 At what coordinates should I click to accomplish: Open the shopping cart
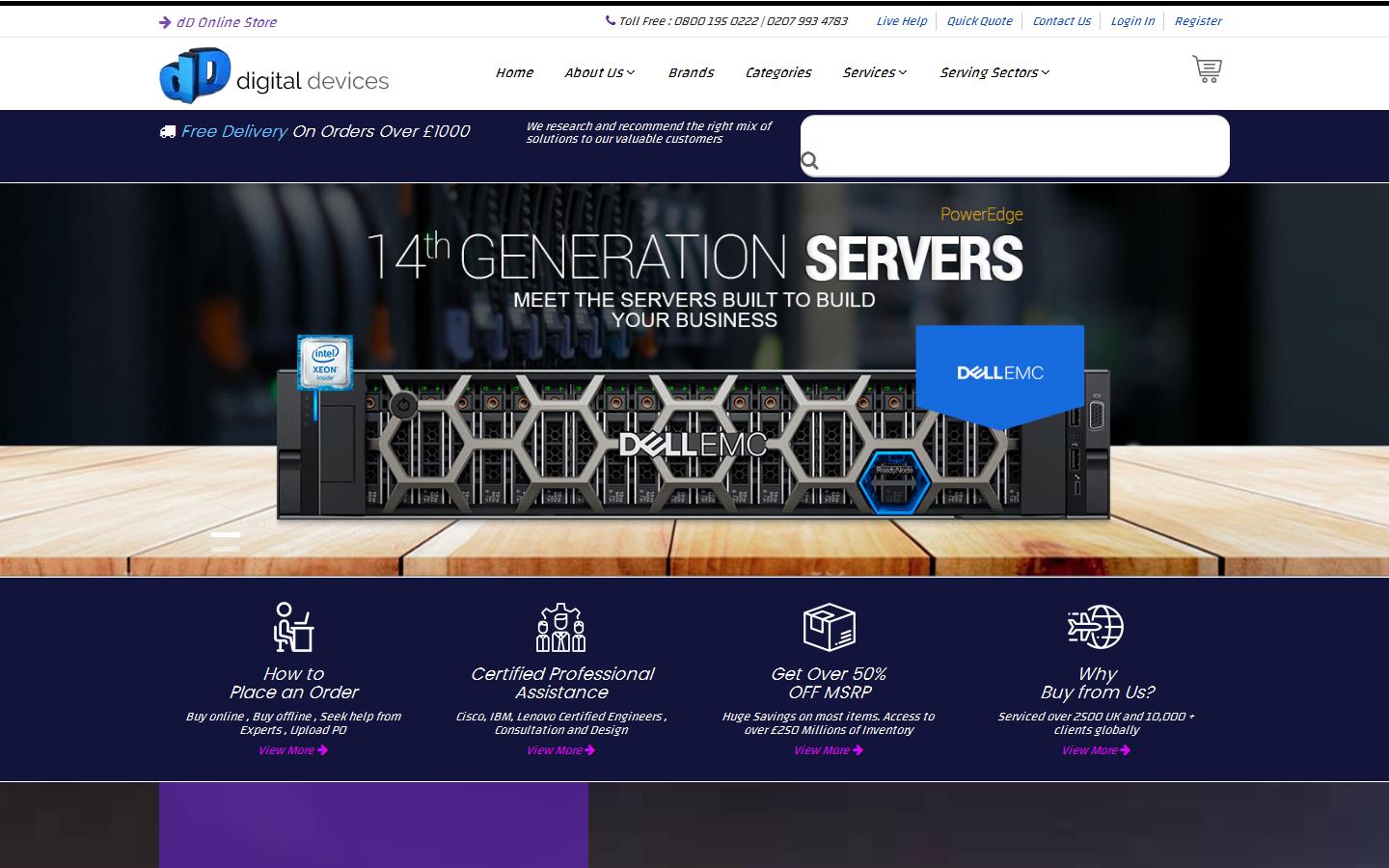point(1207,68)
